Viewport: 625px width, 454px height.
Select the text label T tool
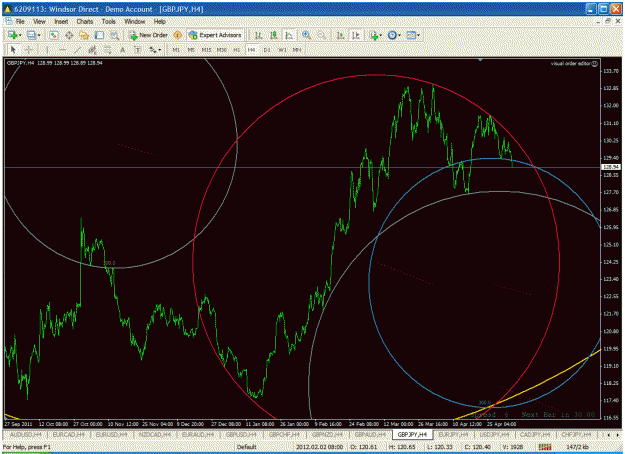[x=138, y=50]
